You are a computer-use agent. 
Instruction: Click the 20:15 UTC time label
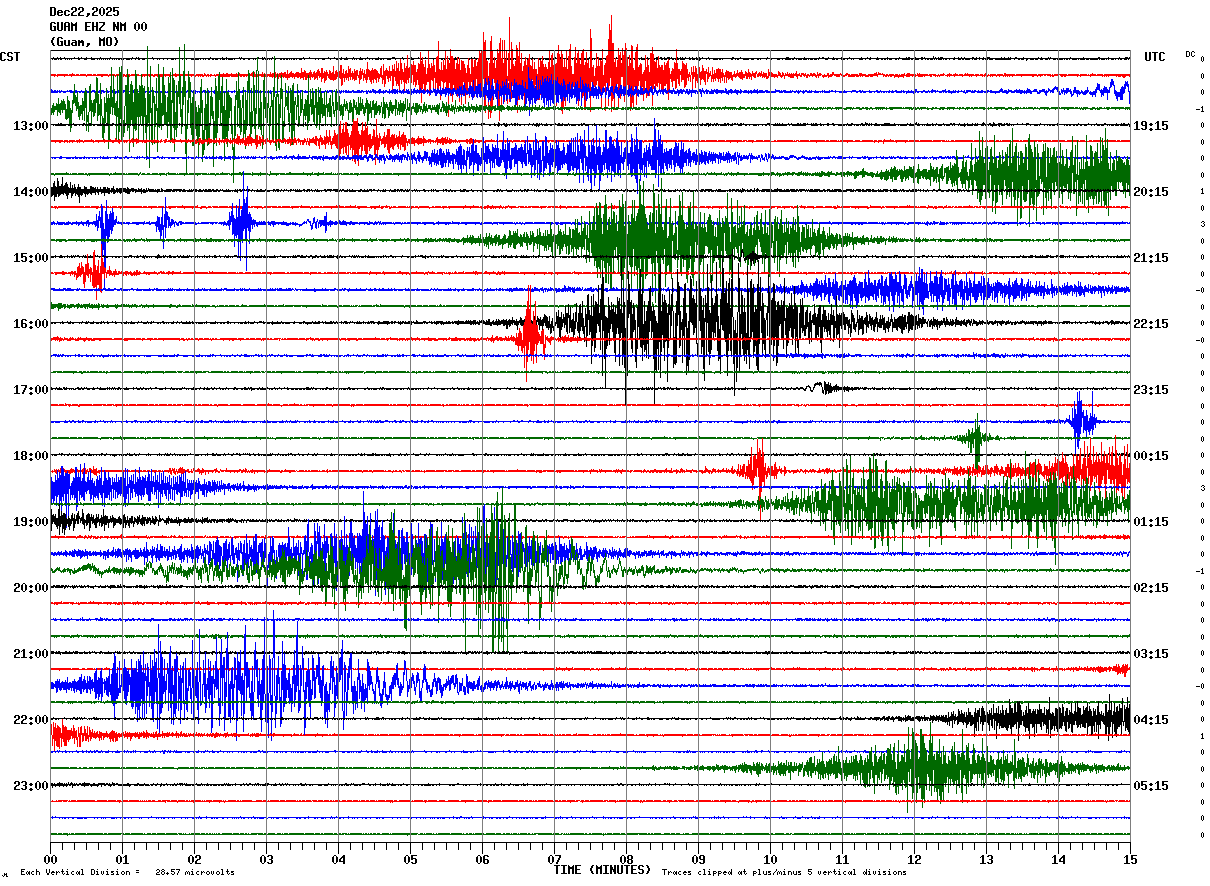(x=1151, y=192)
